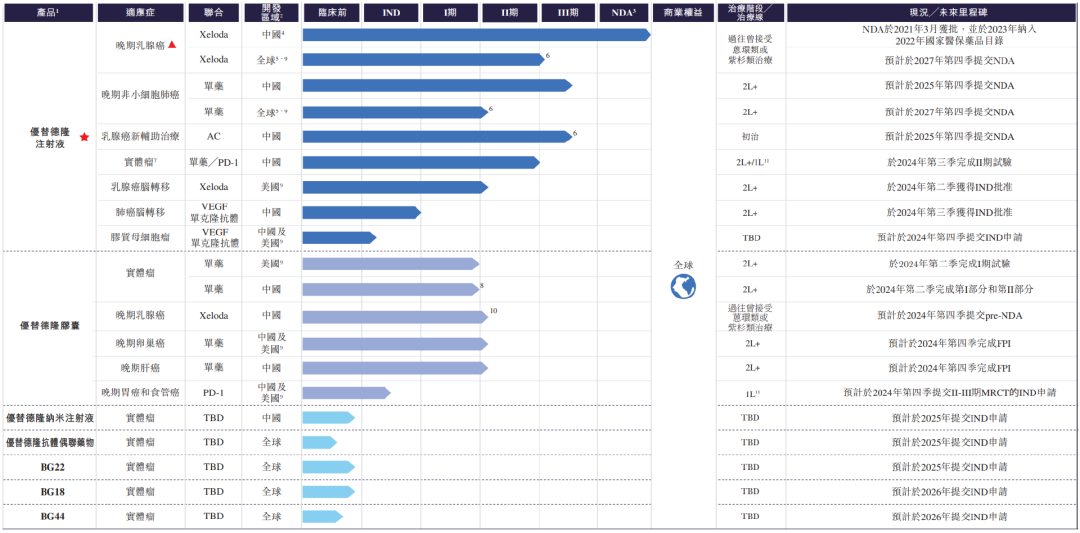The width and height of the screenshot is (1080, 533).
Task: Click the 晚期胃癌和食管癌 indication cell
Action: pos(140,393)
